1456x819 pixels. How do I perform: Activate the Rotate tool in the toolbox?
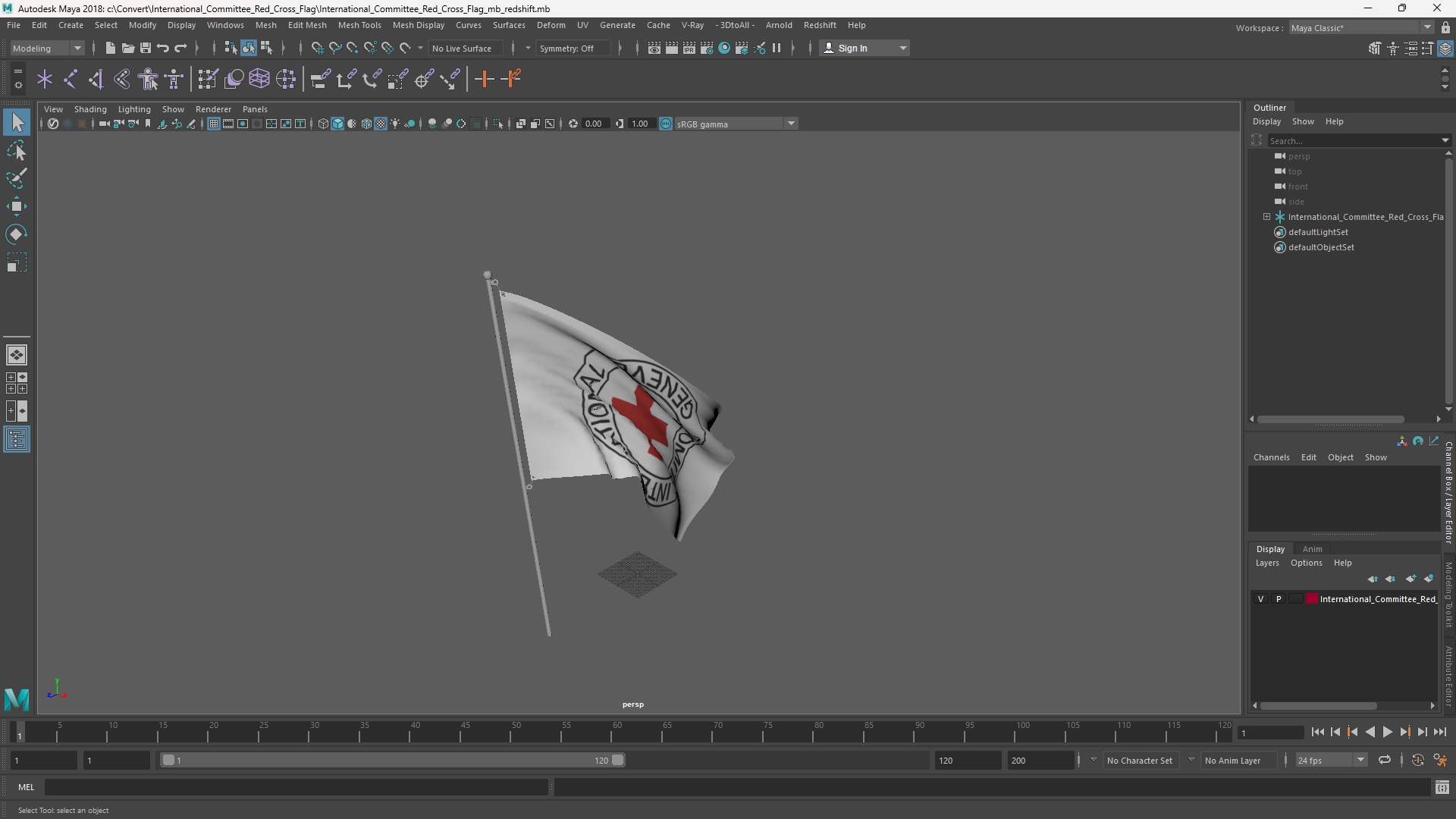point(17,234)
